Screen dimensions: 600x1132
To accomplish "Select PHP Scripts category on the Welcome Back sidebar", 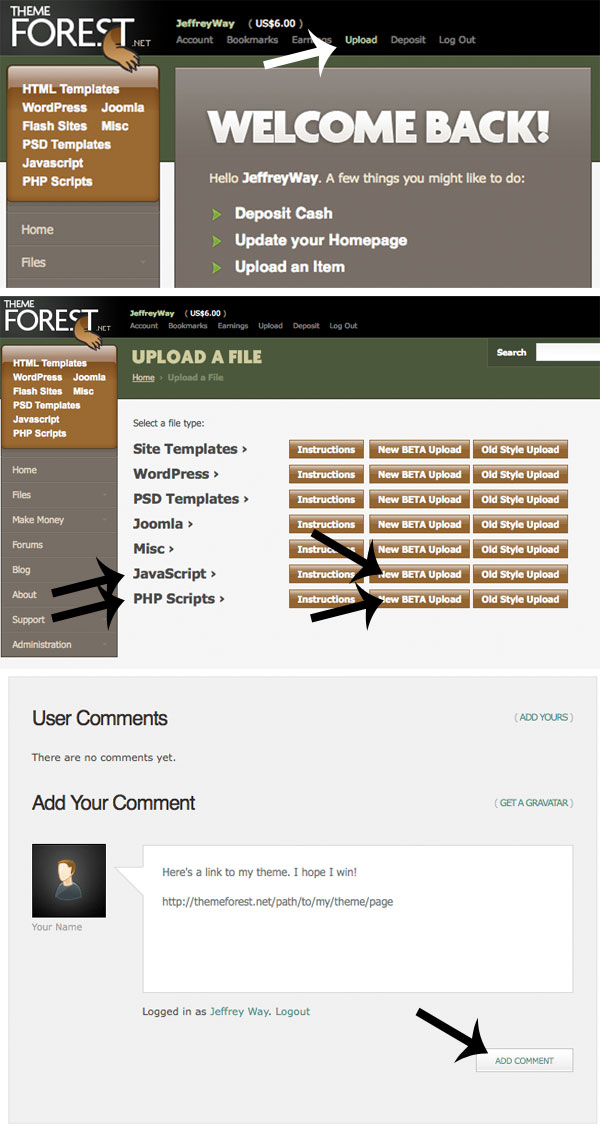I will point(57,181).
